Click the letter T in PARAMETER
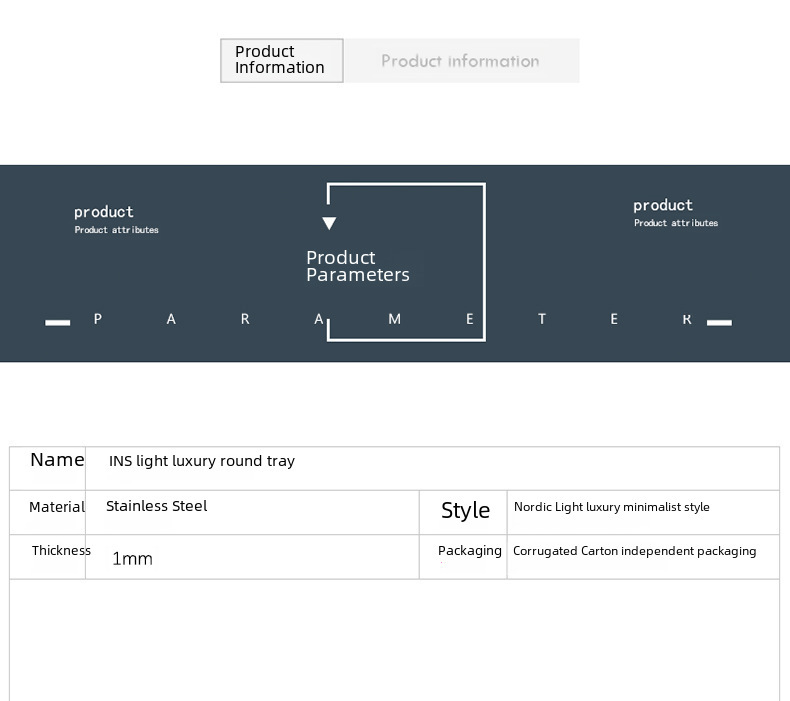Viewport: 790px width, 701px height. [x=542, y=319]
